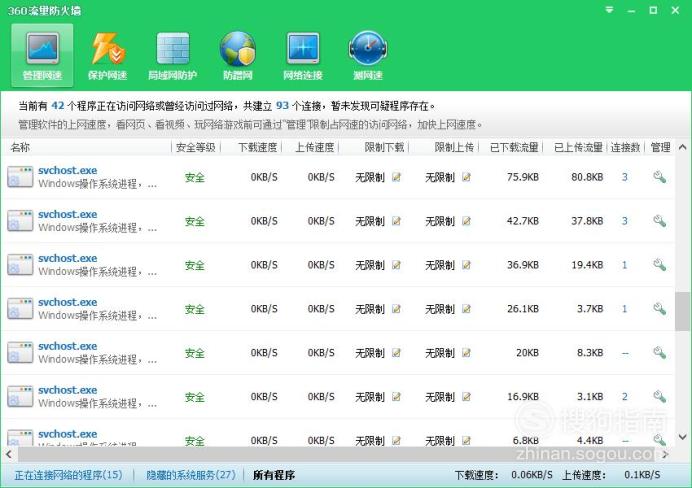
Task: Edit upload limit for svchost.exe with 20KB downloaded
Action: [466, 353]
